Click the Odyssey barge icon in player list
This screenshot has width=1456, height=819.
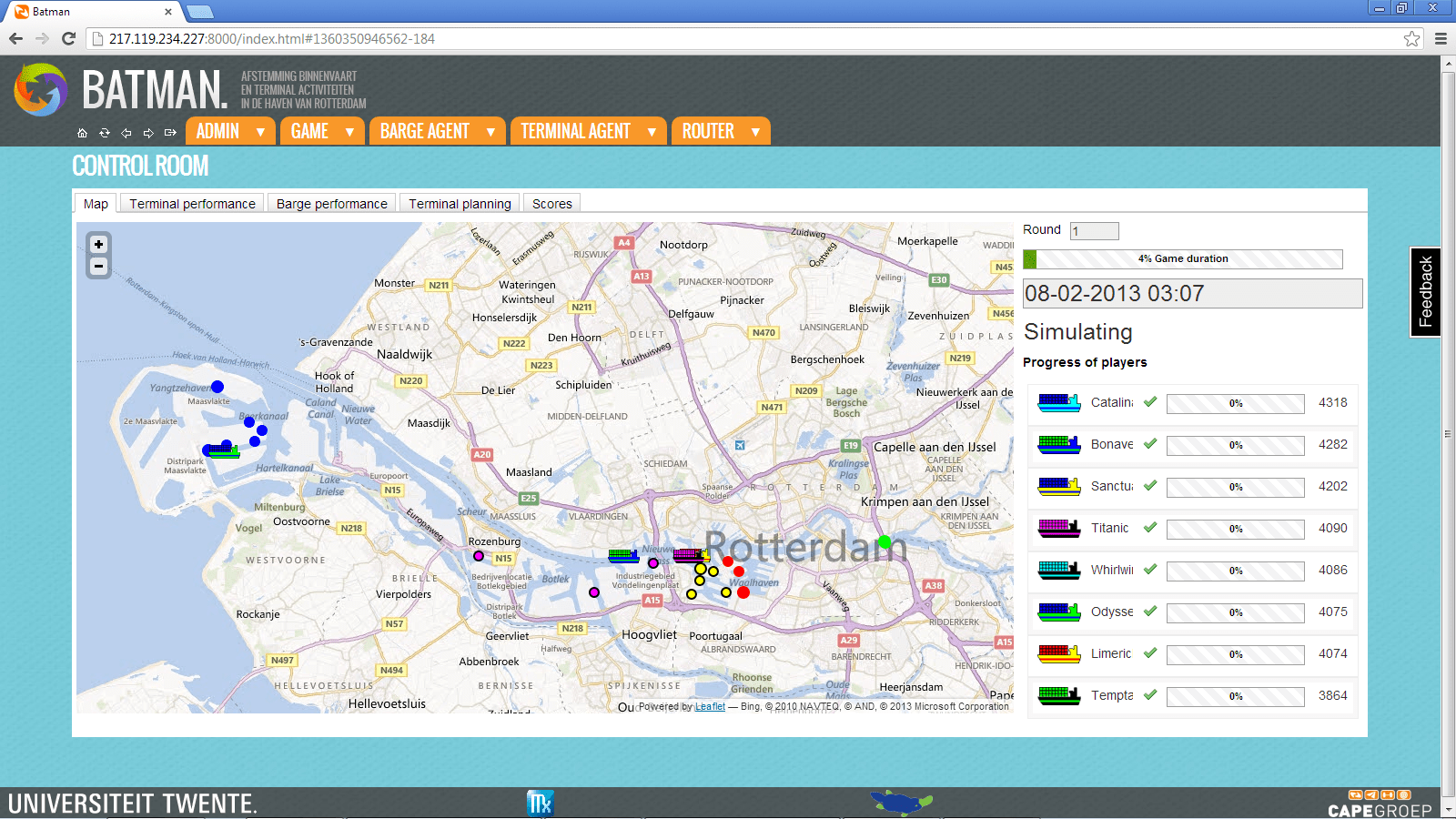1059,612
